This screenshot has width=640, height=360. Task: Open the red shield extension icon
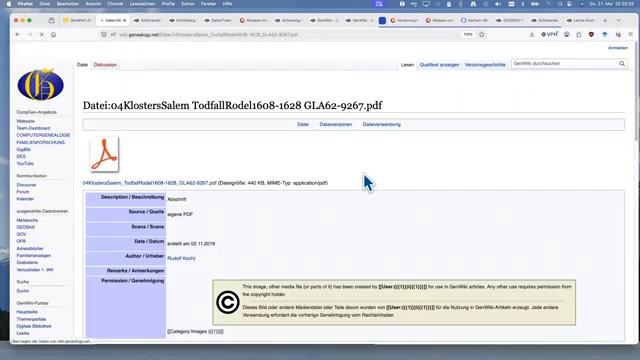click(x=591, y=35)
